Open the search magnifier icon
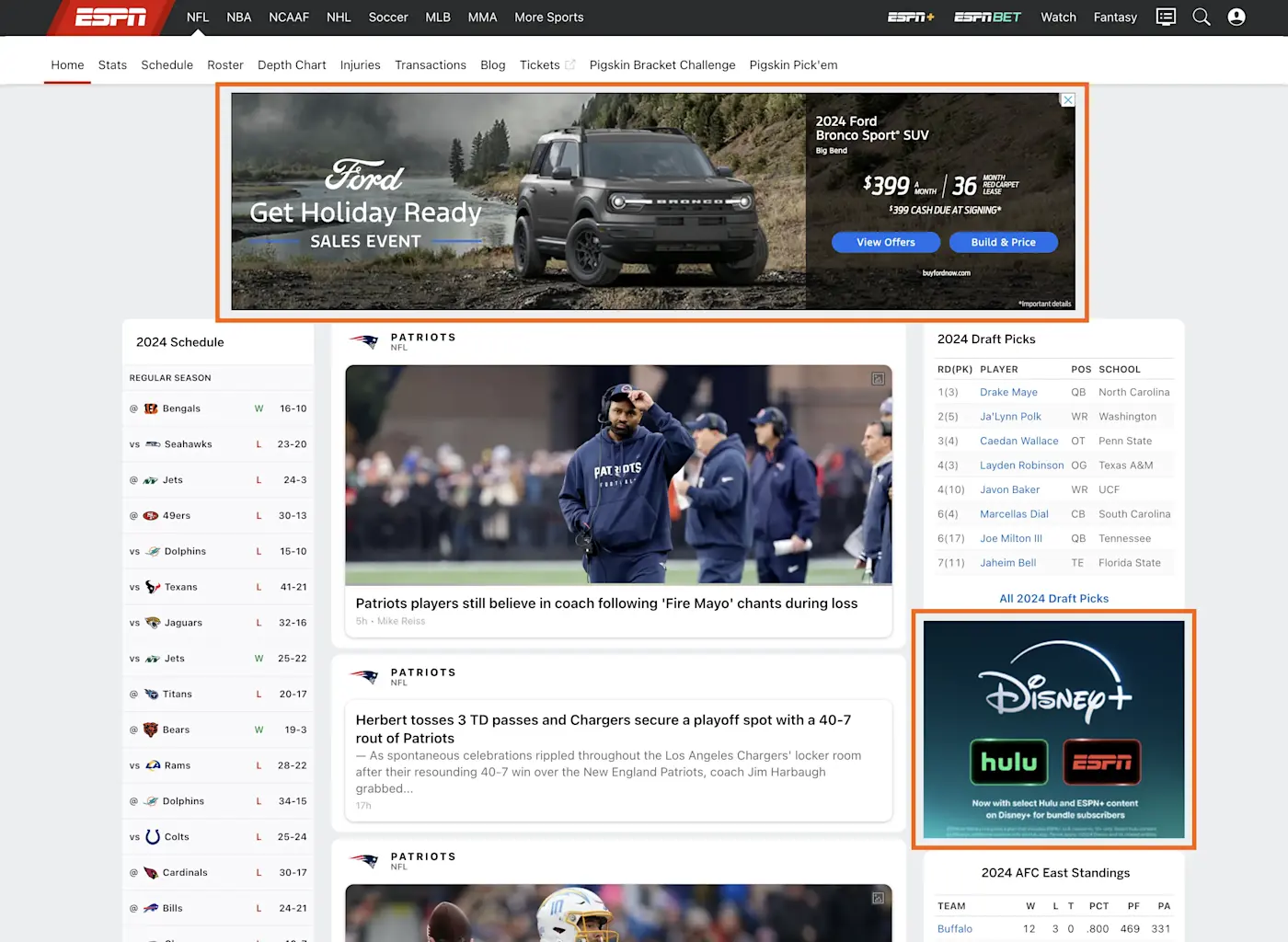This screenshot has width=1288, height=942. coord(1202,17)
